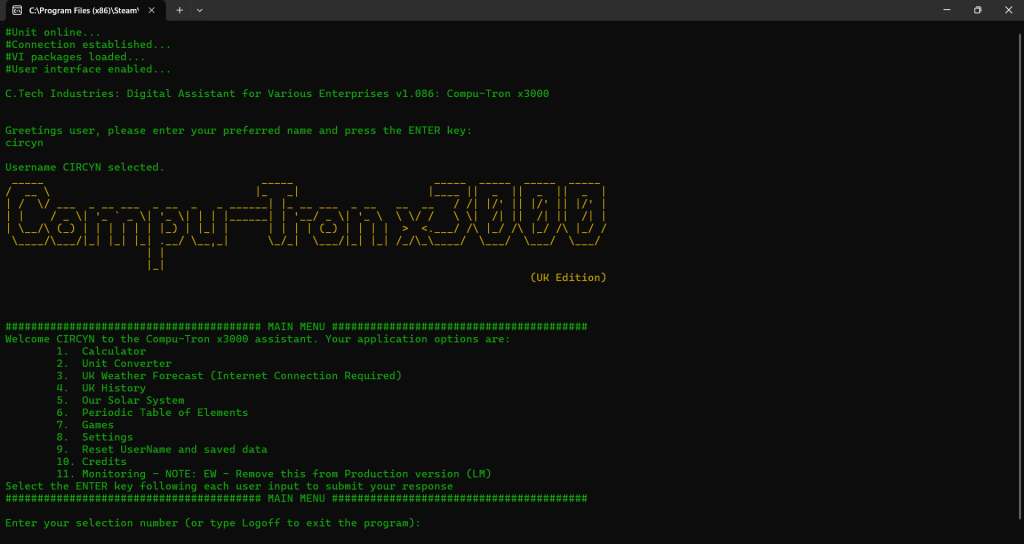The width and height of the screenshot is (1024, 544).
Task: Expand the new tab profile dropdown
Action: [200, 10]
